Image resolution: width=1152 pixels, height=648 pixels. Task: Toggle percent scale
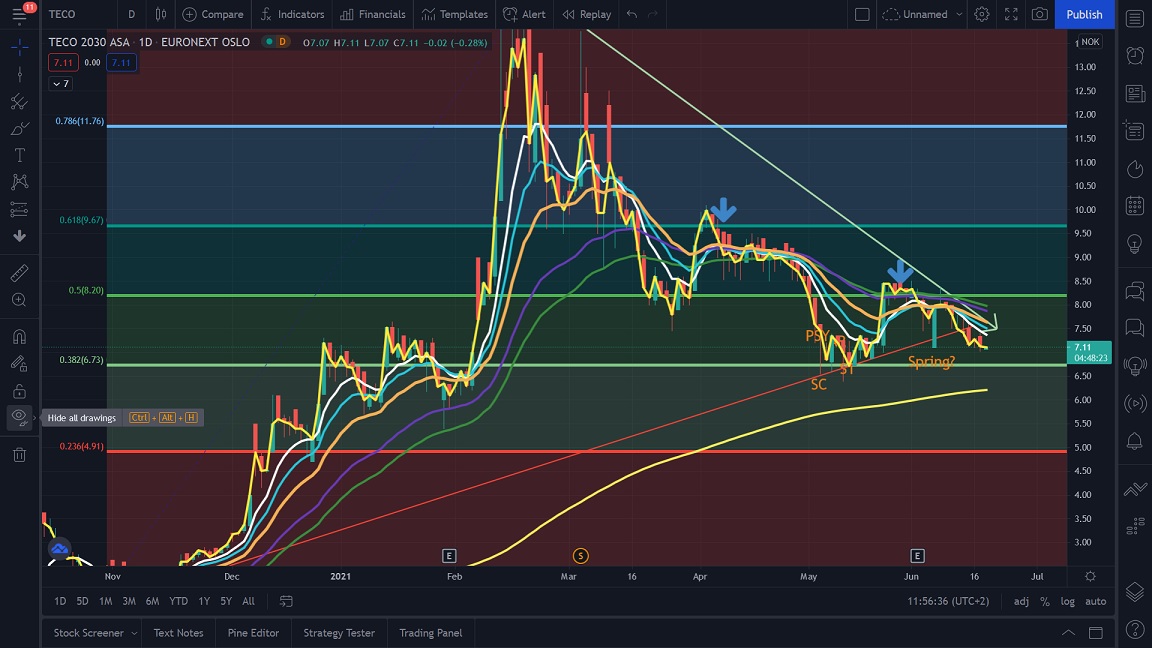[1045, 601]
